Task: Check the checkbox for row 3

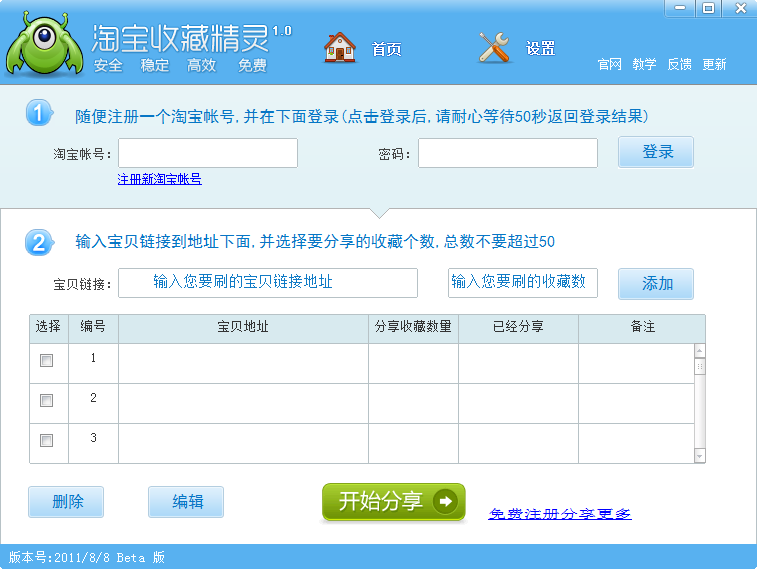Action: click(x=46, y=441)
